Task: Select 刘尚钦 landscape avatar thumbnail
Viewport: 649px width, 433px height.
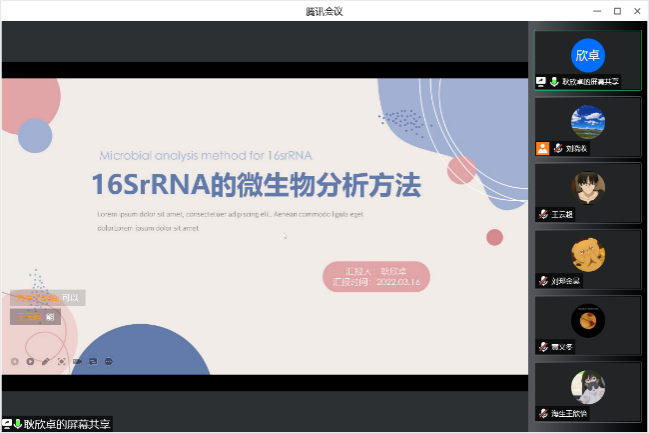Action: 587,121
